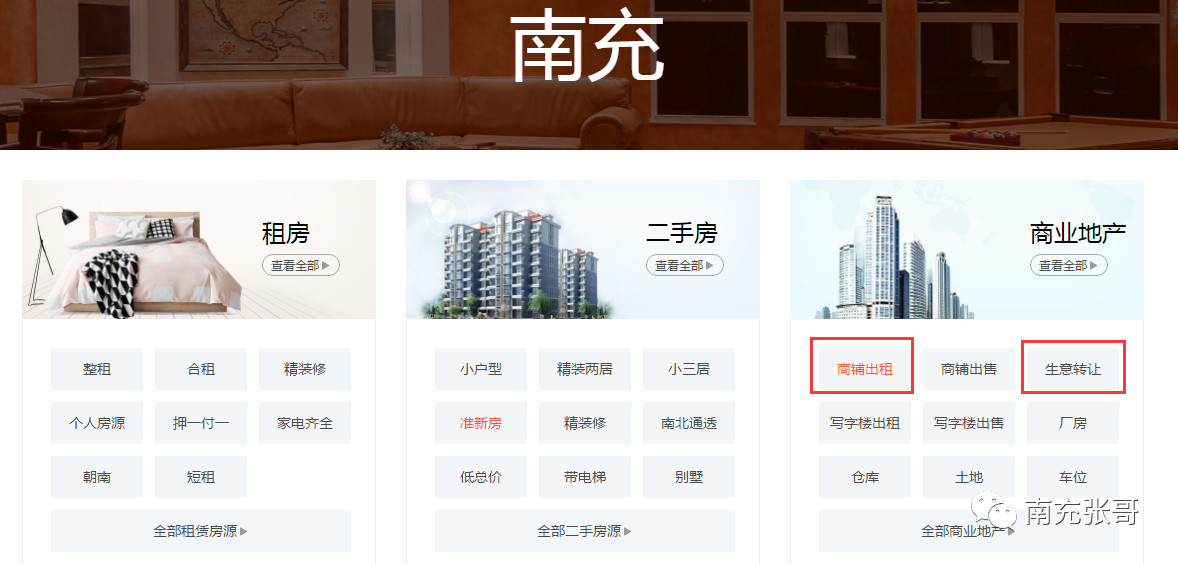
Task: Choose the 押一付一 tag
Action: coord(201,423)
